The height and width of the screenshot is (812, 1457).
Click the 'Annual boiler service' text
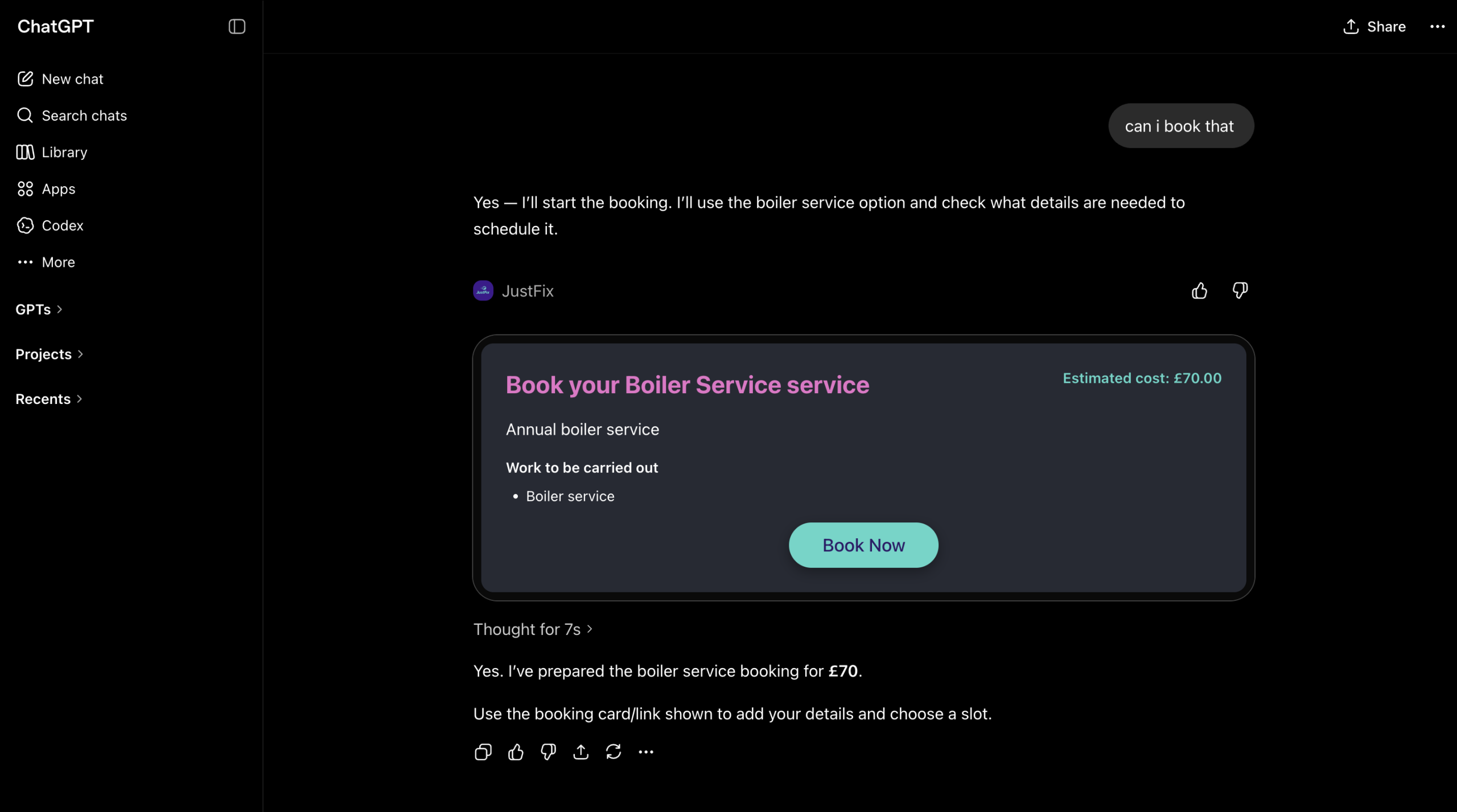pos(582,430)
